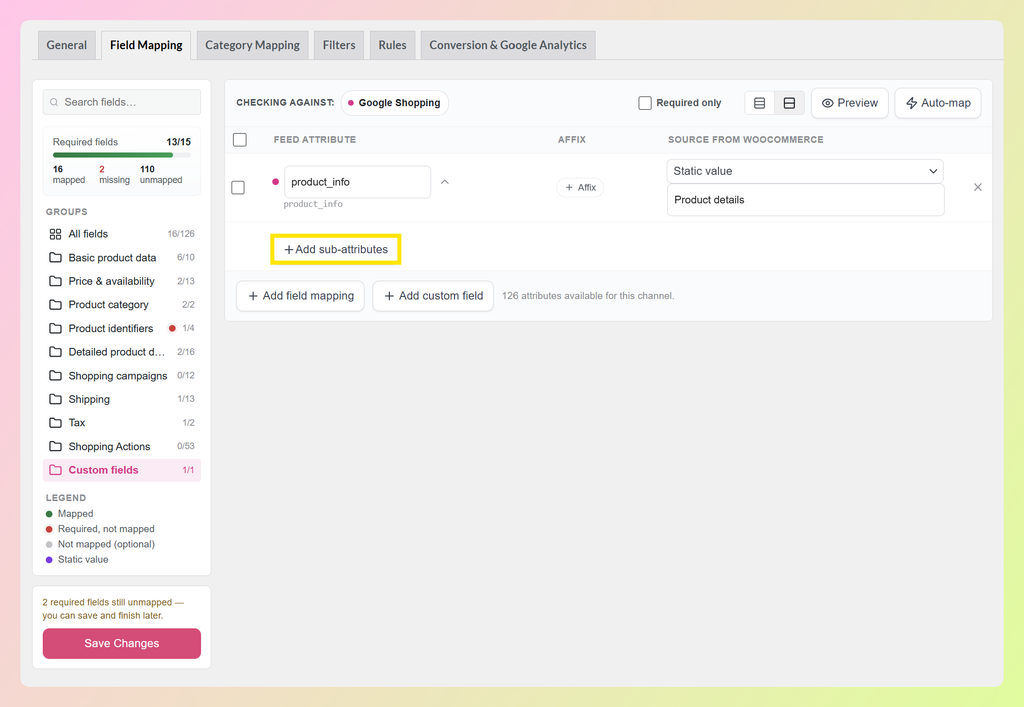The width and height of the screenshot is (1024, 707).
Task: Click the folder icon beside Shopping campaigns
Action: tap(56, 375)
